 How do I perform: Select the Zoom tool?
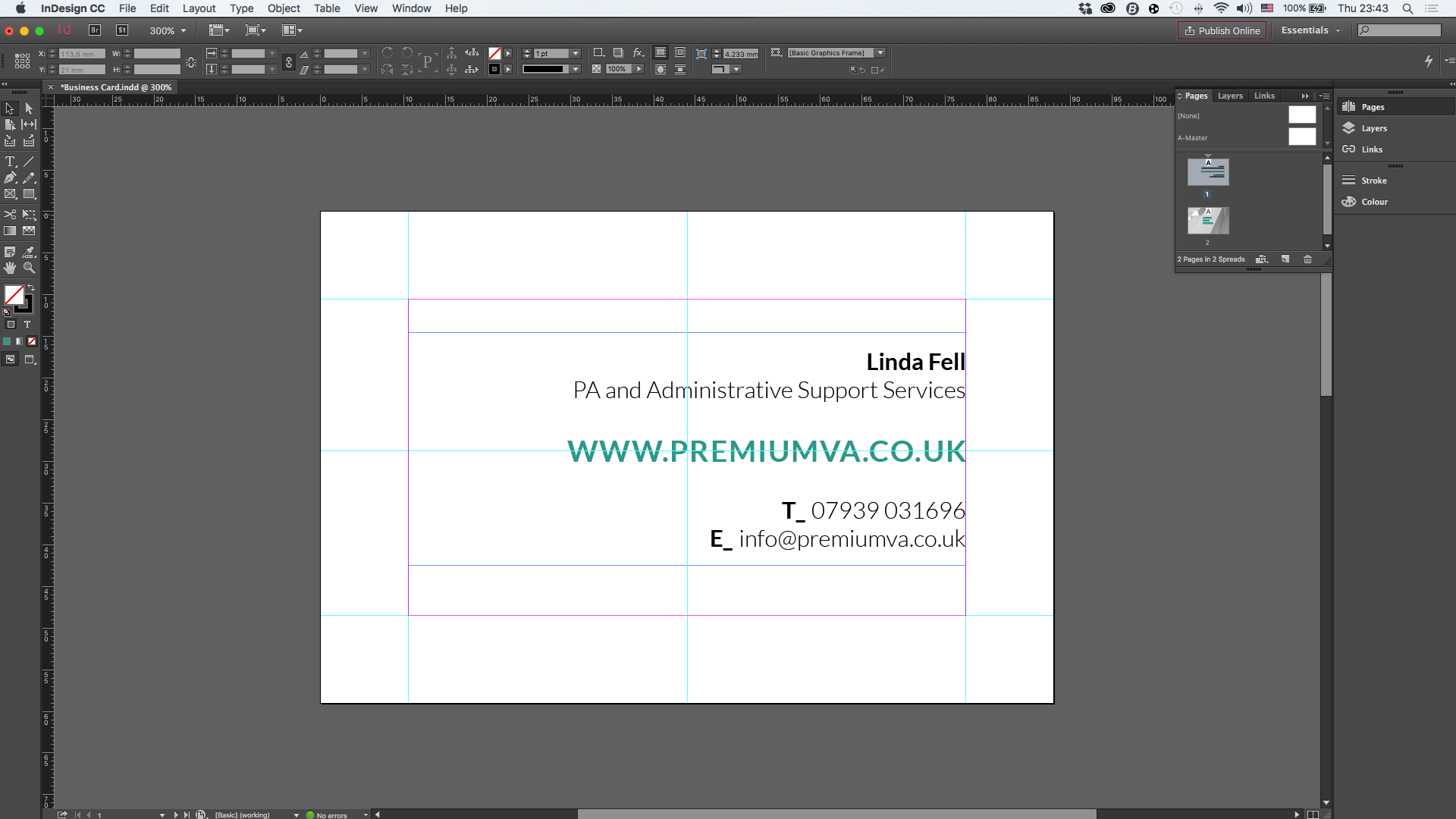[29, 268]
